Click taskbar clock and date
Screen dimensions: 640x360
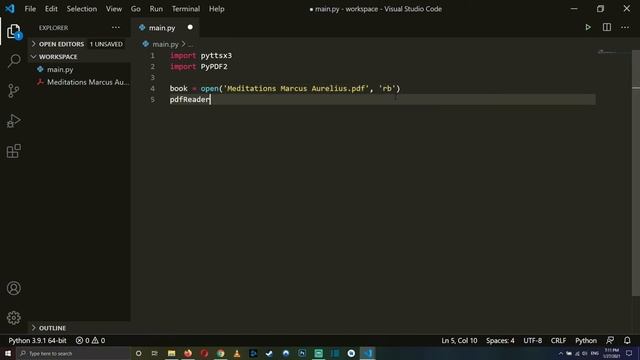pyautogui.click(x=611, y=353)
